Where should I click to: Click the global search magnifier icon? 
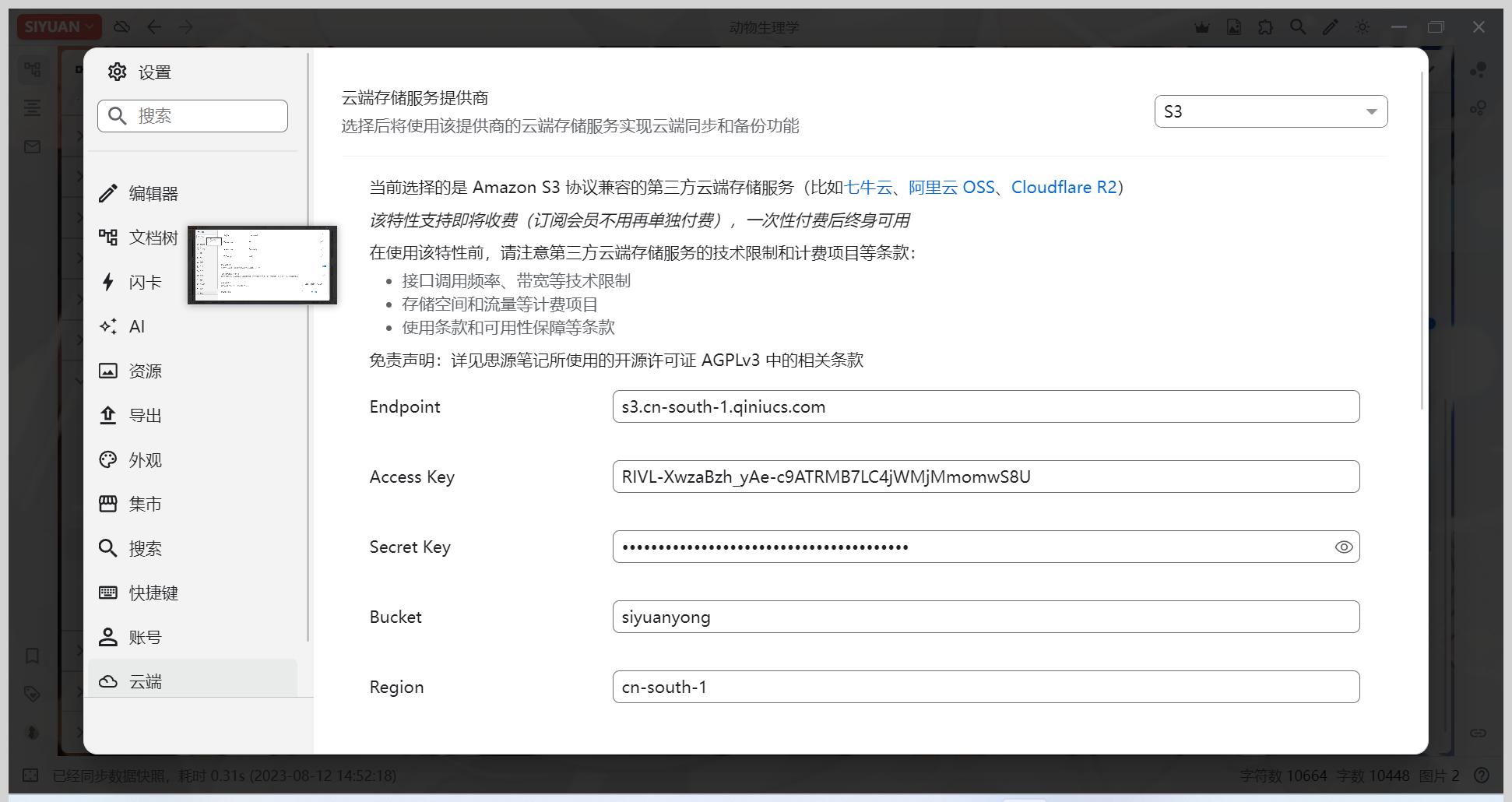click(x=1298, y=26)
